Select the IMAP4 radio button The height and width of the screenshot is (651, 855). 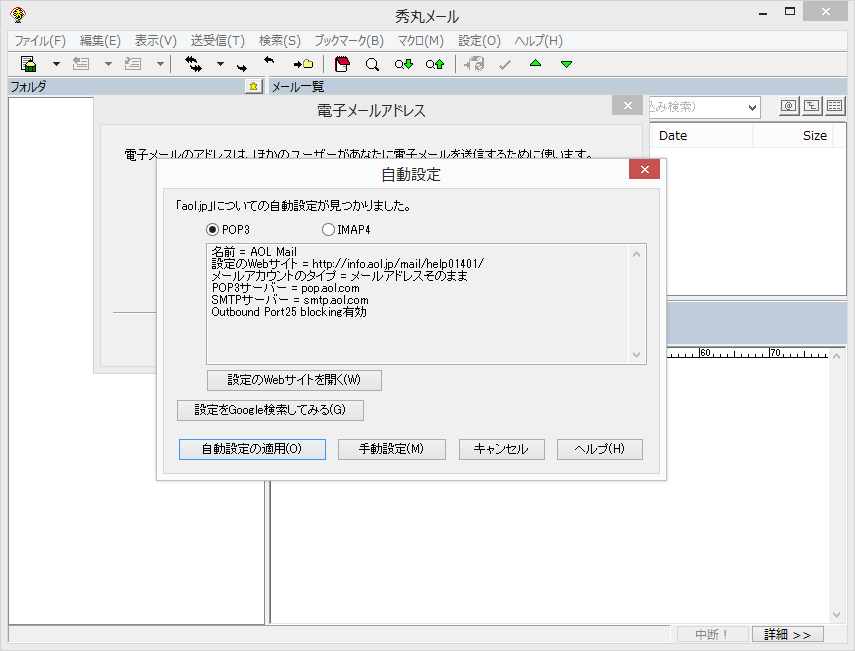[328, 230]
